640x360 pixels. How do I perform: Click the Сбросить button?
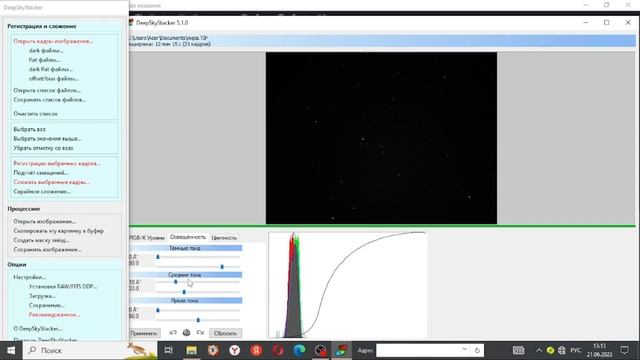(225, 333)
